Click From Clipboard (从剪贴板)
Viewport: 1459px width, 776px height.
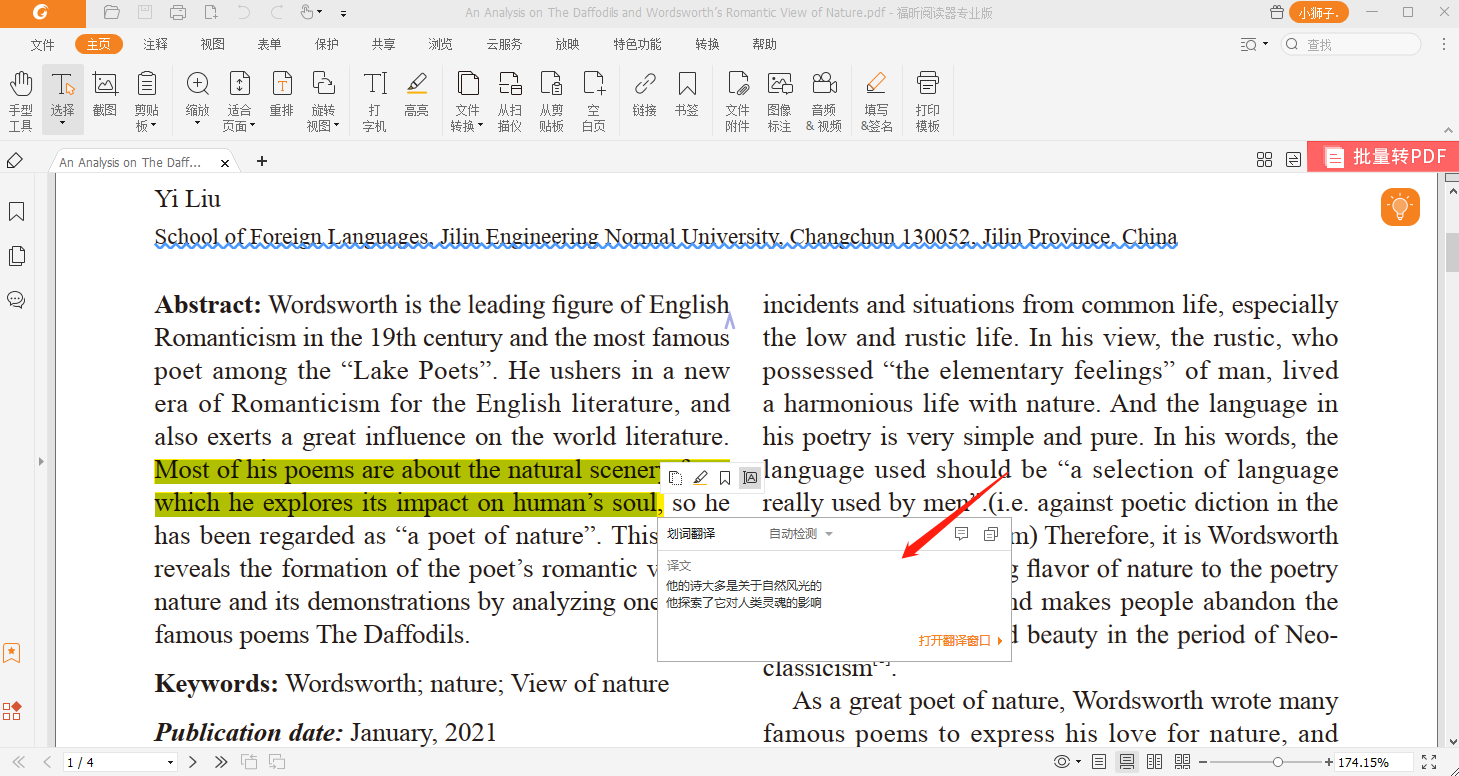point(552,100)
